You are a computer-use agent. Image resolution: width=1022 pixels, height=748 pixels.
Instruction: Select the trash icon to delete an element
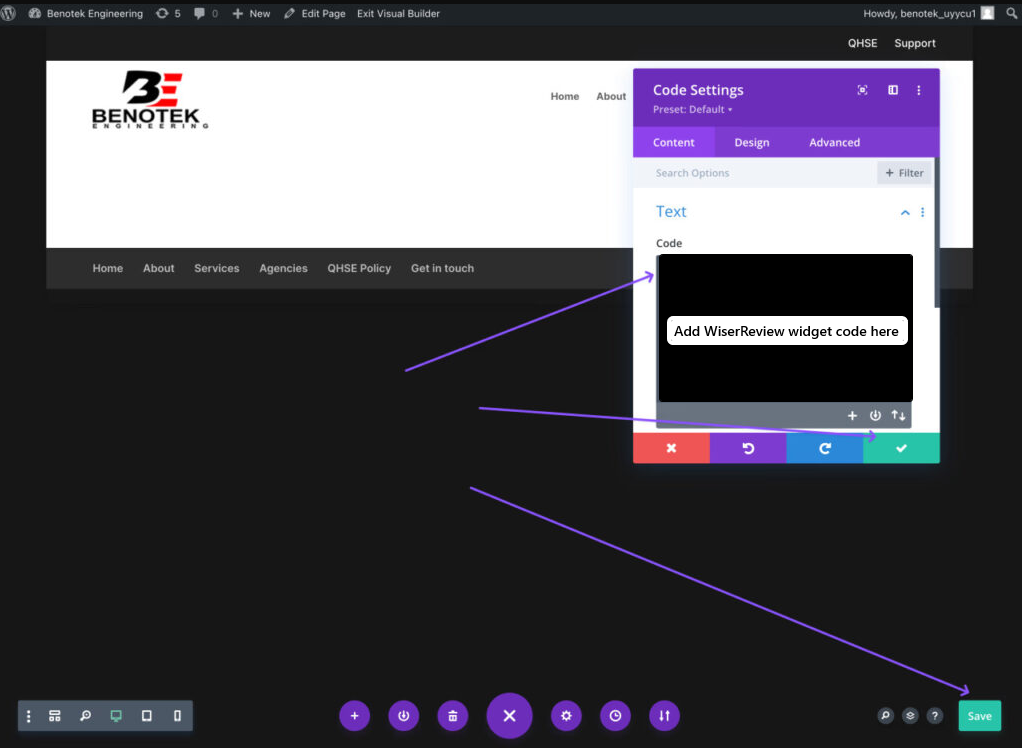(452, 716)
